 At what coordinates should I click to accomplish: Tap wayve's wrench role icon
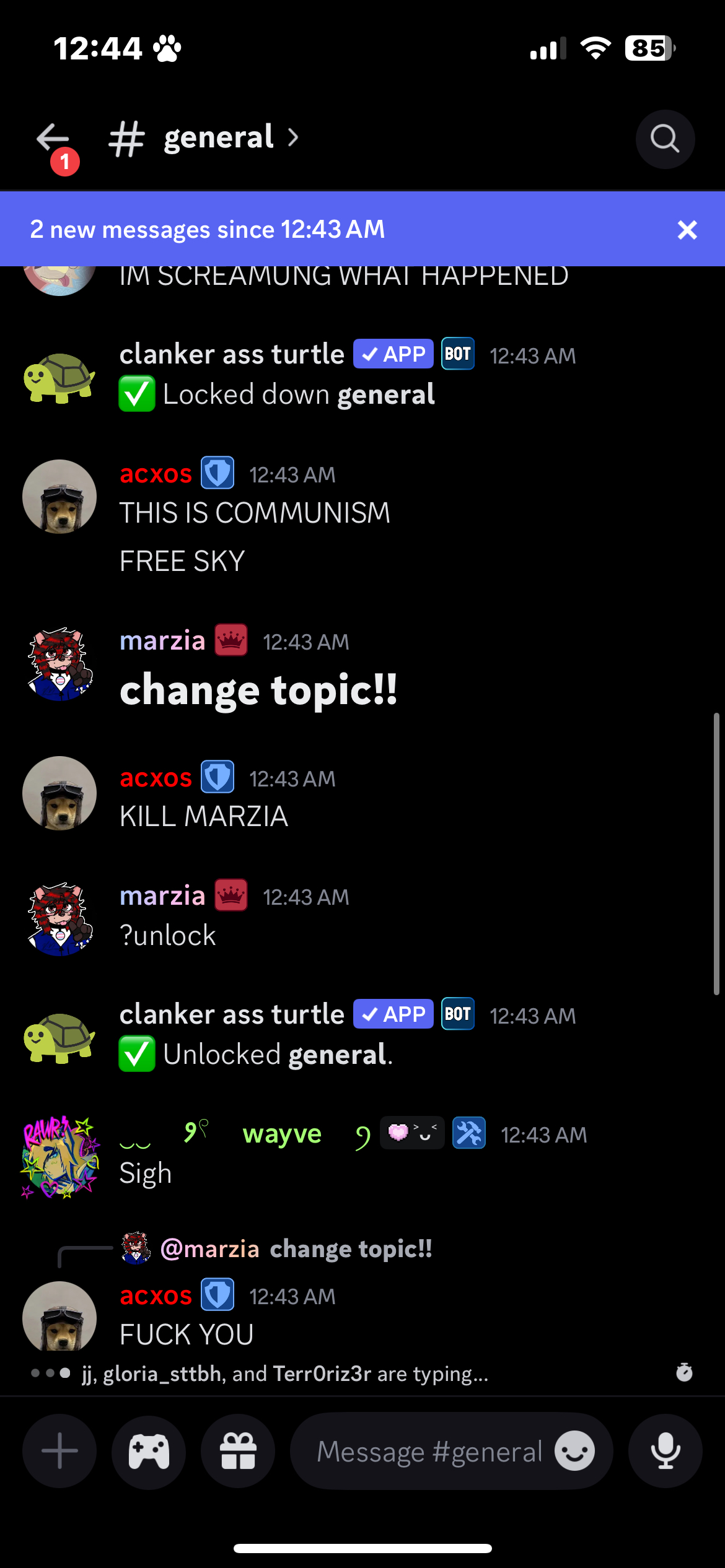click(x=469, y=1133)
